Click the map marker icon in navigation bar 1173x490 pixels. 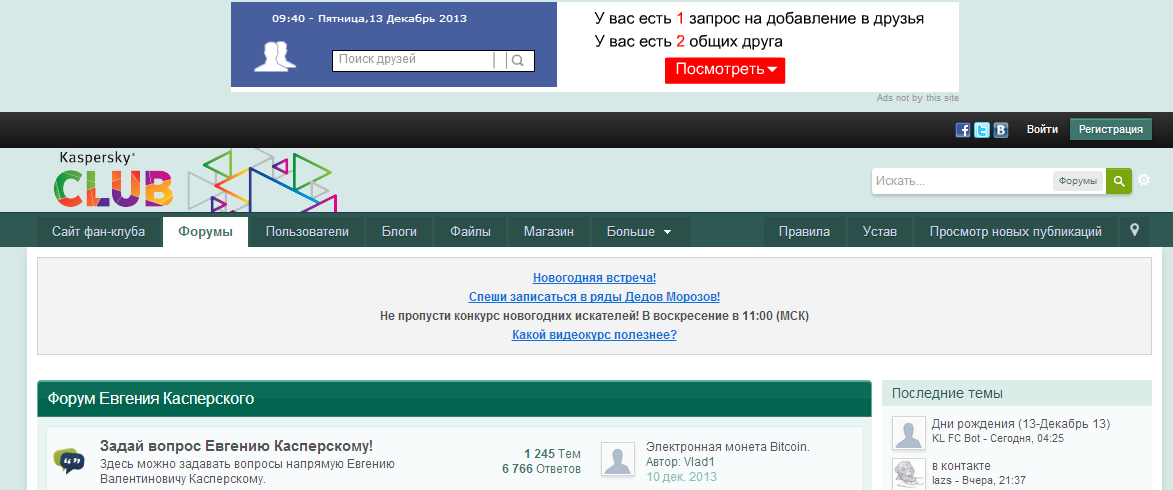click(x=1134, y=230)
